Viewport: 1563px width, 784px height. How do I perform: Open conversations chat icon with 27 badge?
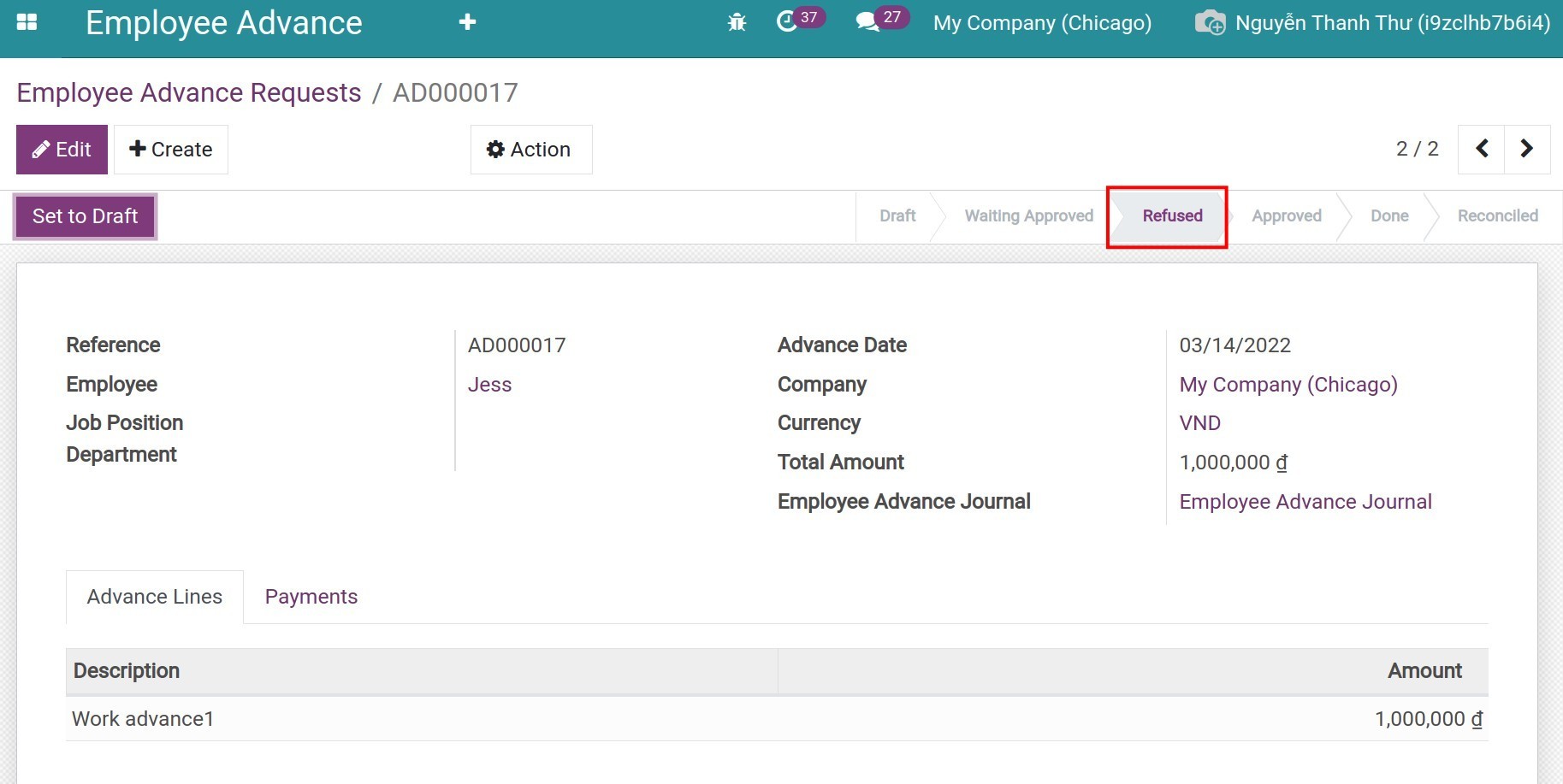pyautogui.click(x=867, y=21)
